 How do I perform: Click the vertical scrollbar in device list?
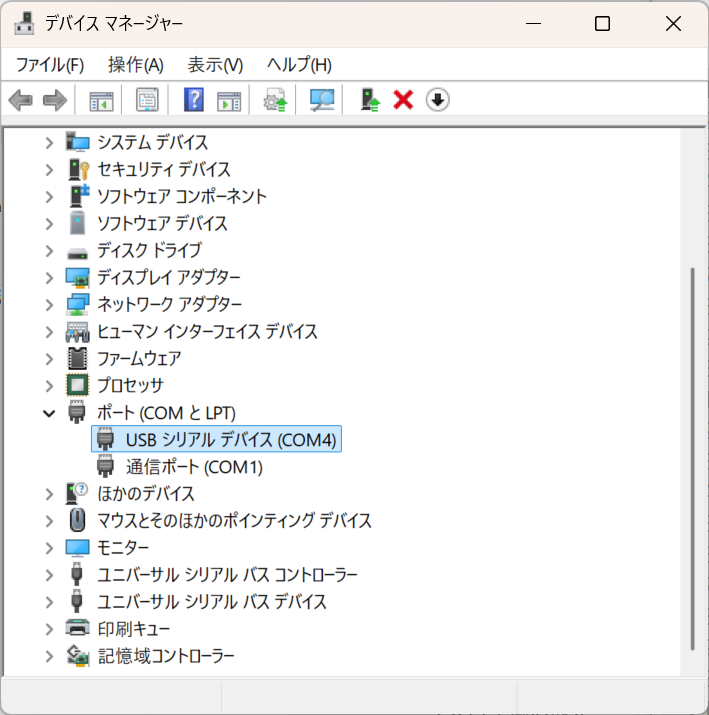tap(687, 450)
